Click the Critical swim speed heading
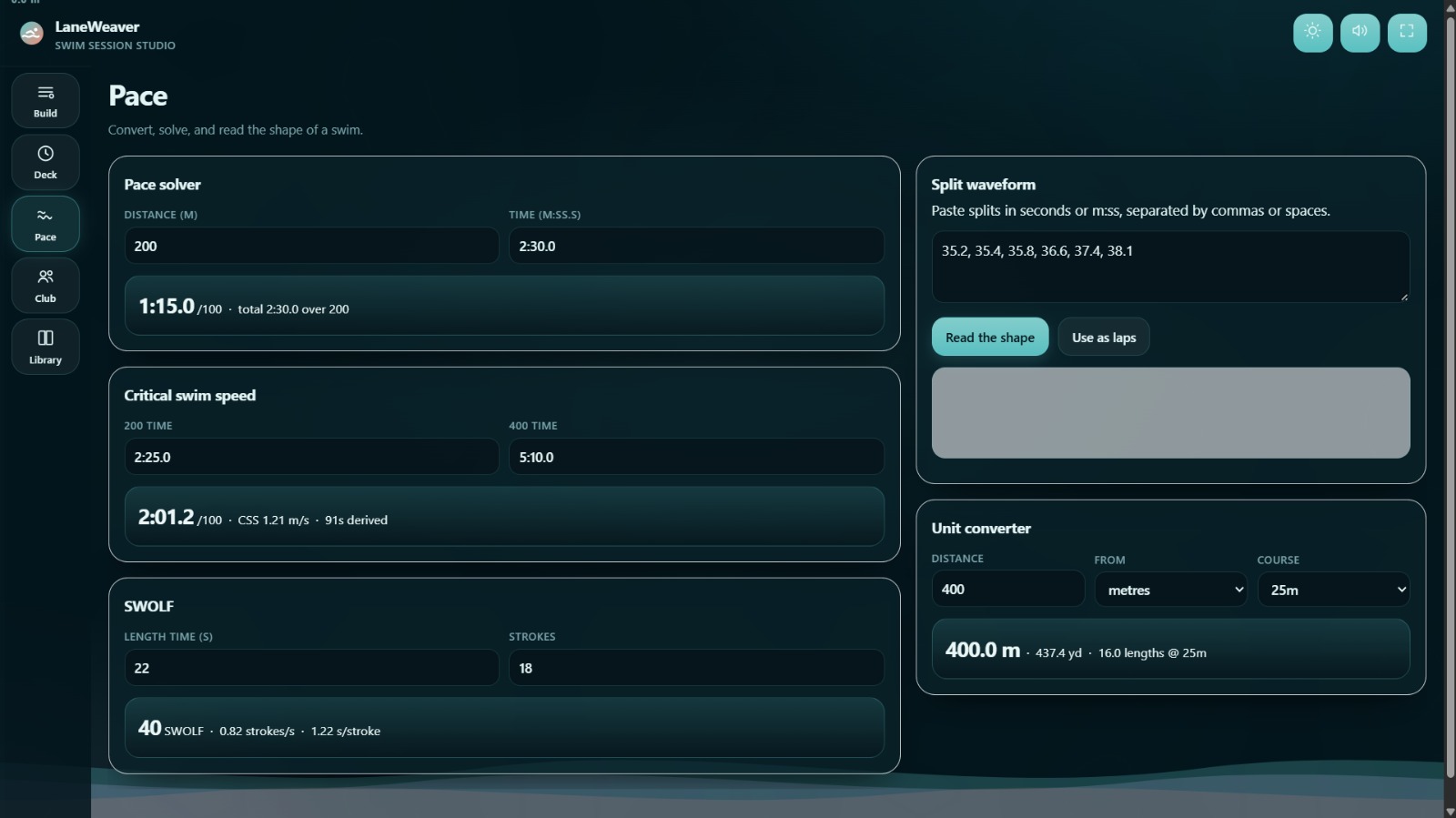The width and height of the screenshot is (1456, 818). click(x=189, y=396)
